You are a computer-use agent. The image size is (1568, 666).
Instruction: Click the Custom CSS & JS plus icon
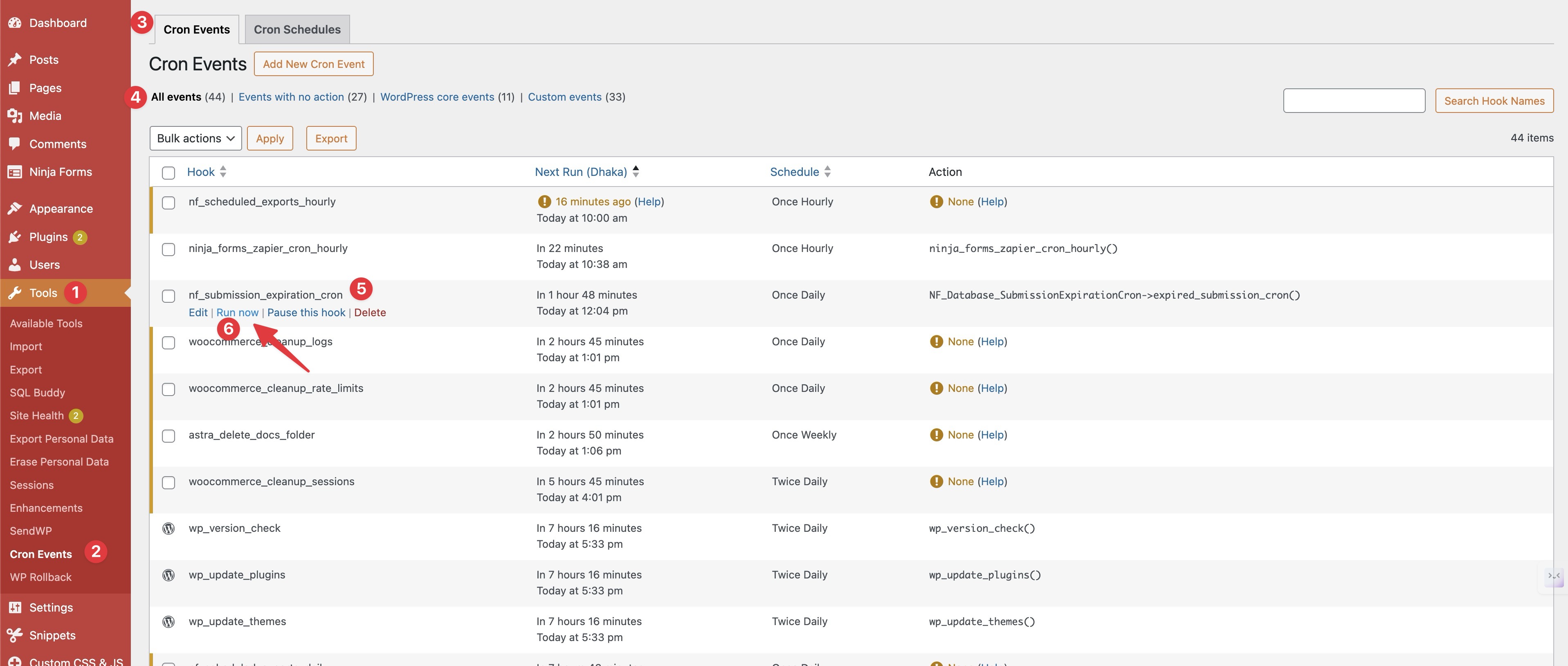(x=15, y=662)
